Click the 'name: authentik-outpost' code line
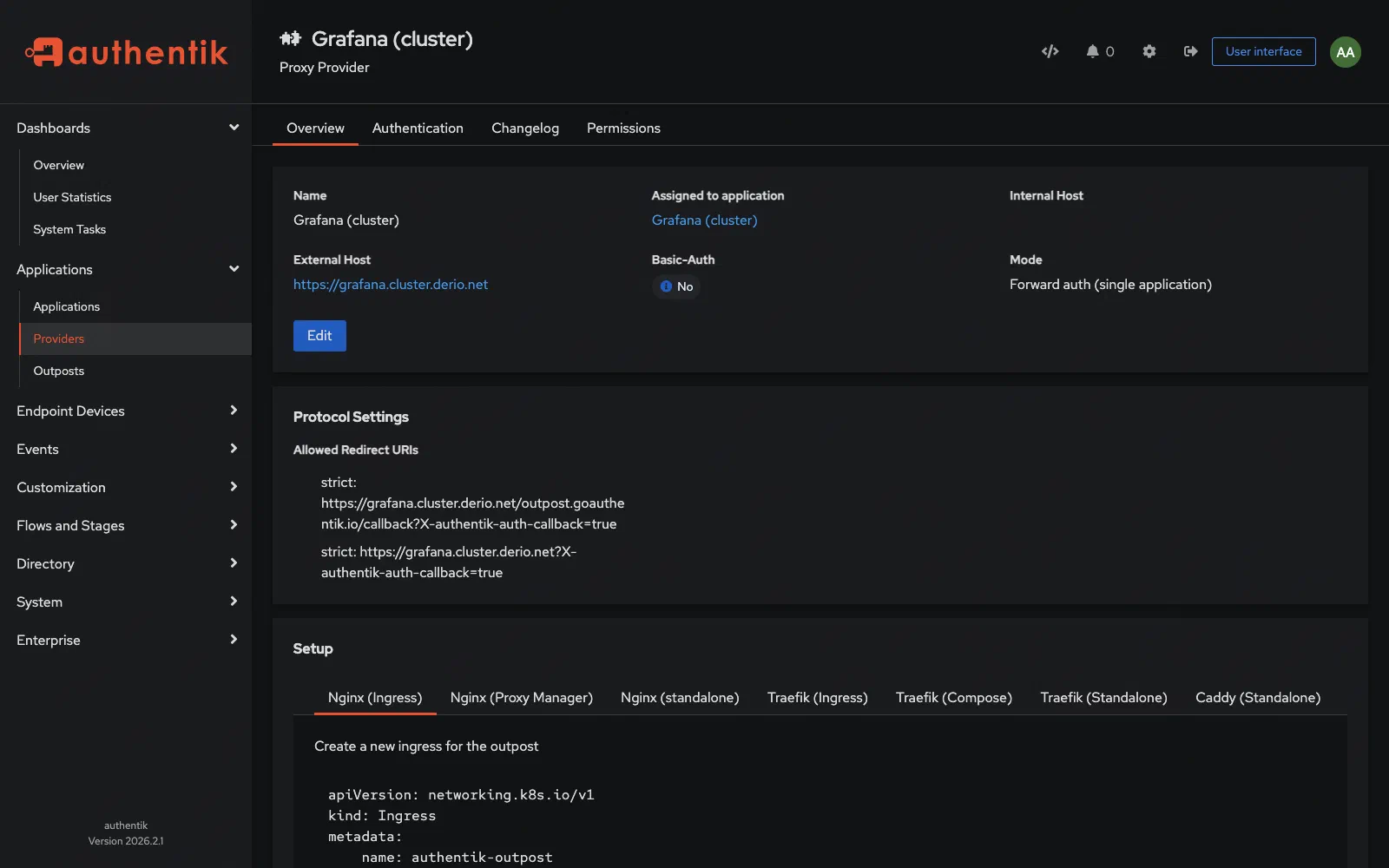The image size is (1389, 868). click(457, 858)
